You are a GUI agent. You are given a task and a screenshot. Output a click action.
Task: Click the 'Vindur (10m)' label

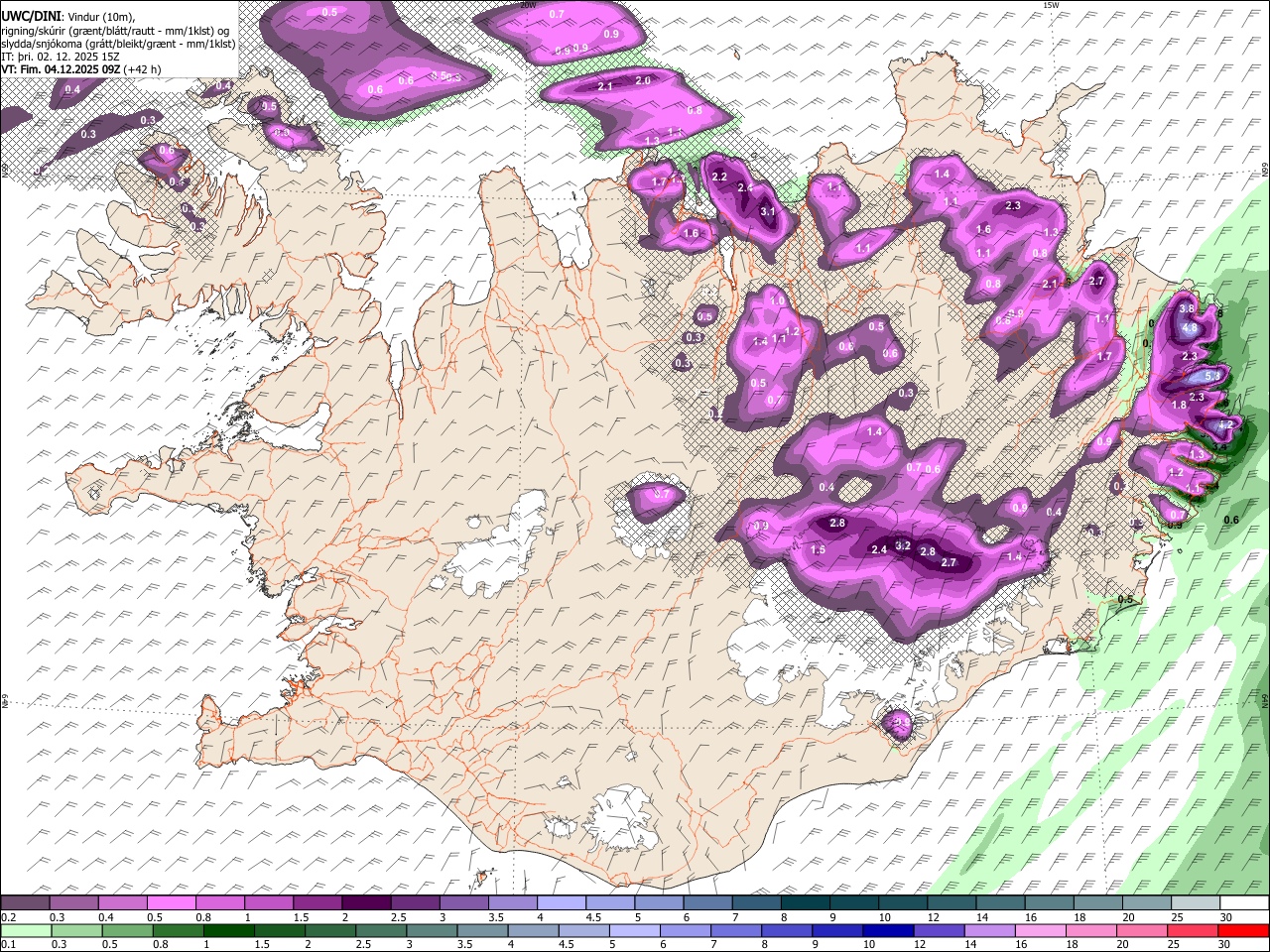click(x=100, y=16)
